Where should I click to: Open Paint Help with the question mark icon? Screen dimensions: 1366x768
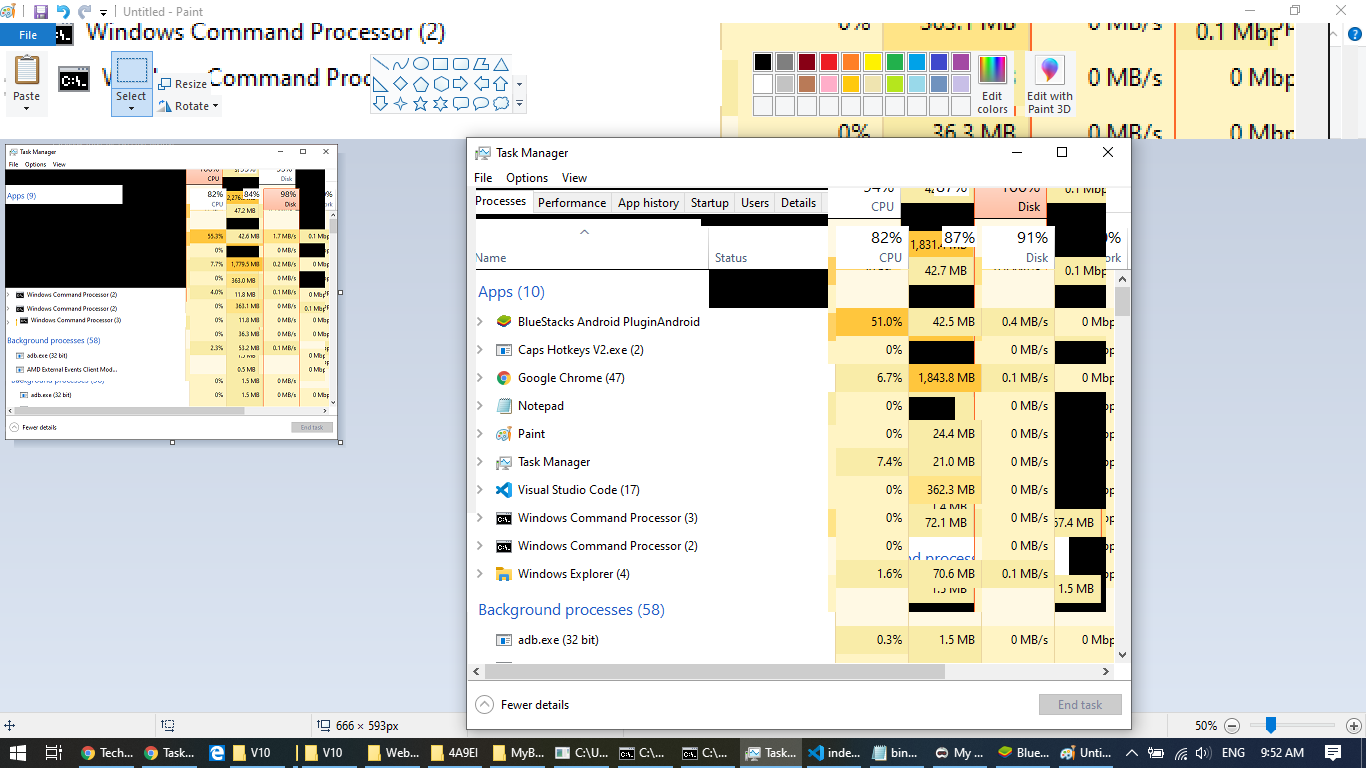coord(1354,35)
